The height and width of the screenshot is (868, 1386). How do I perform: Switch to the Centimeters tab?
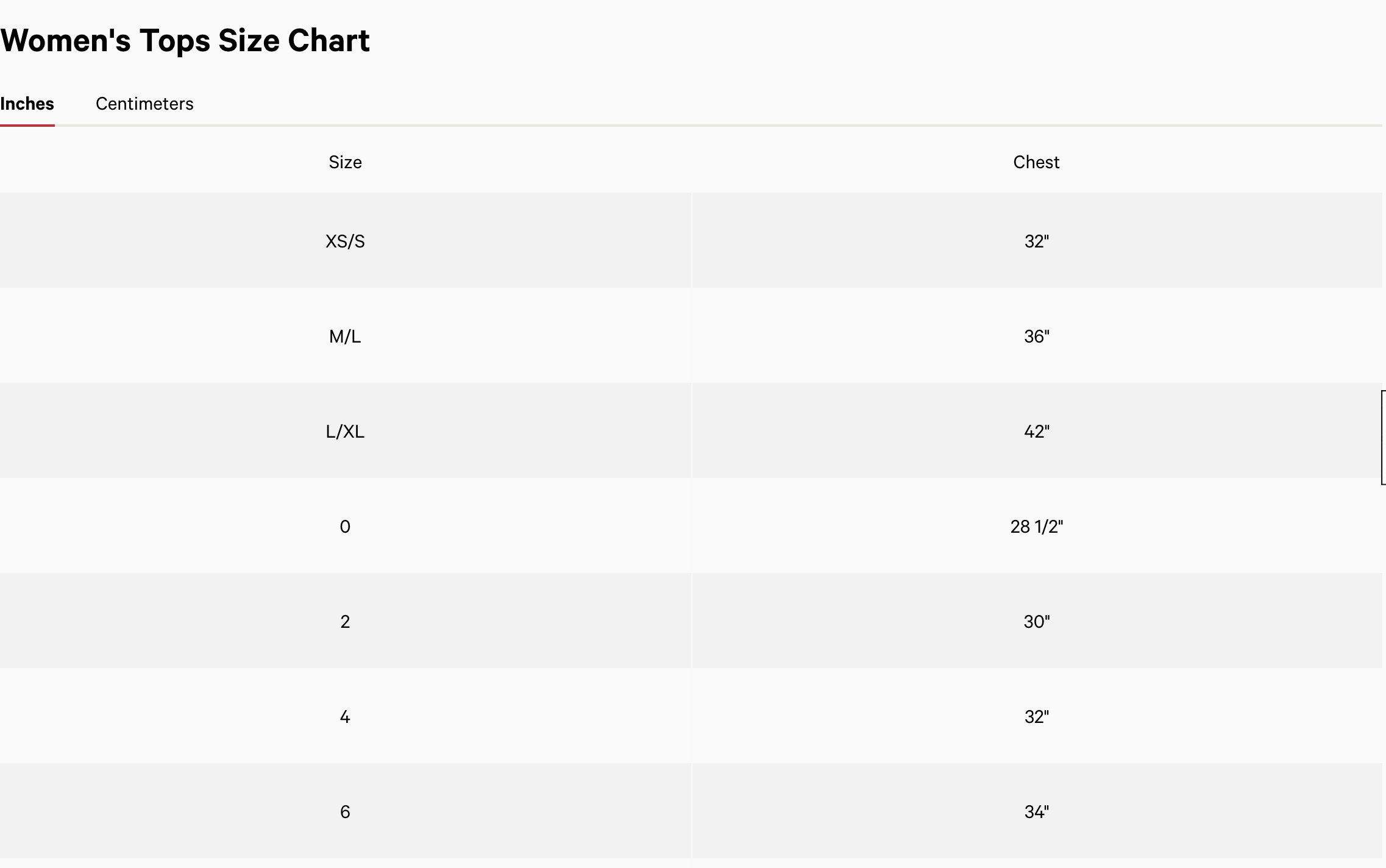tap(144, 104)
